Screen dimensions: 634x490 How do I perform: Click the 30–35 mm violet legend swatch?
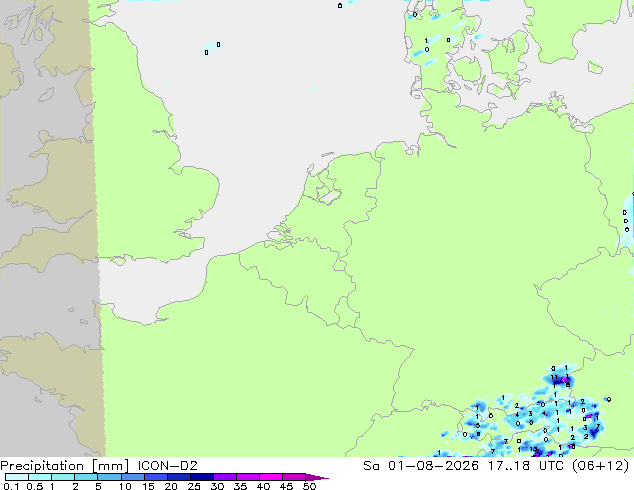[224, 477]
